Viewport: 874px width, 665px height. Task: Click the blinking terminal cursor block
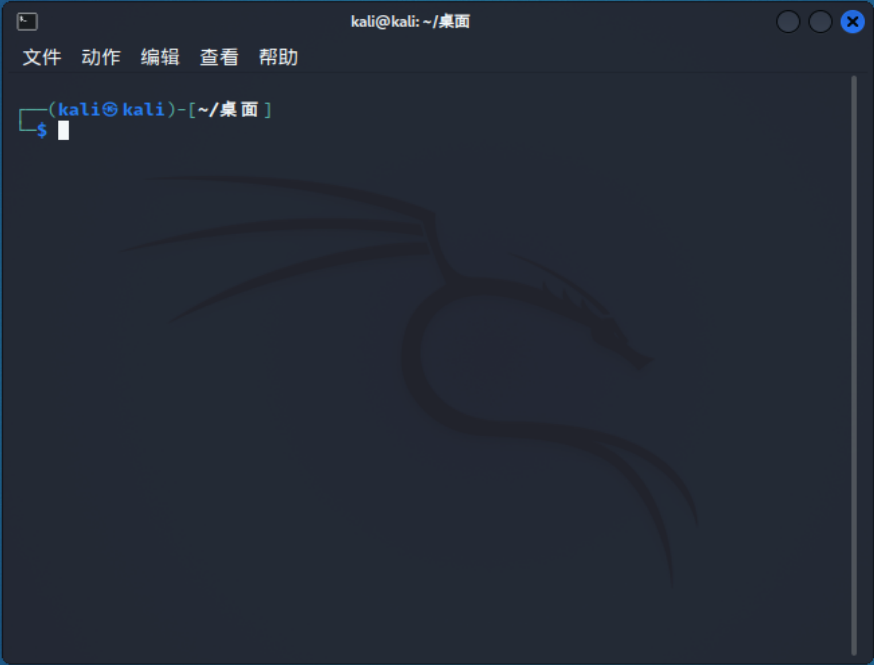coord(63,129)
